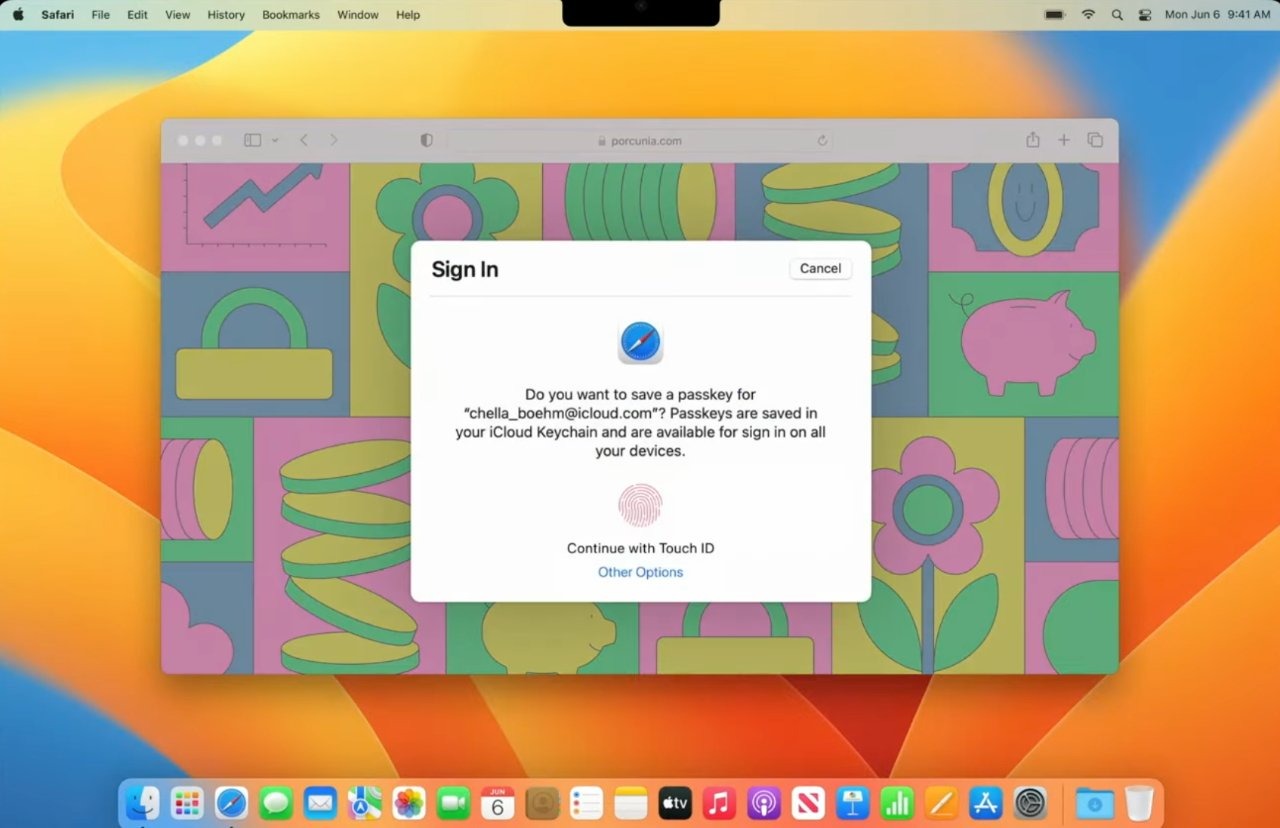1280x828 pixels.
Task: Show the tab overview icon
Action: click(1095, 140)
